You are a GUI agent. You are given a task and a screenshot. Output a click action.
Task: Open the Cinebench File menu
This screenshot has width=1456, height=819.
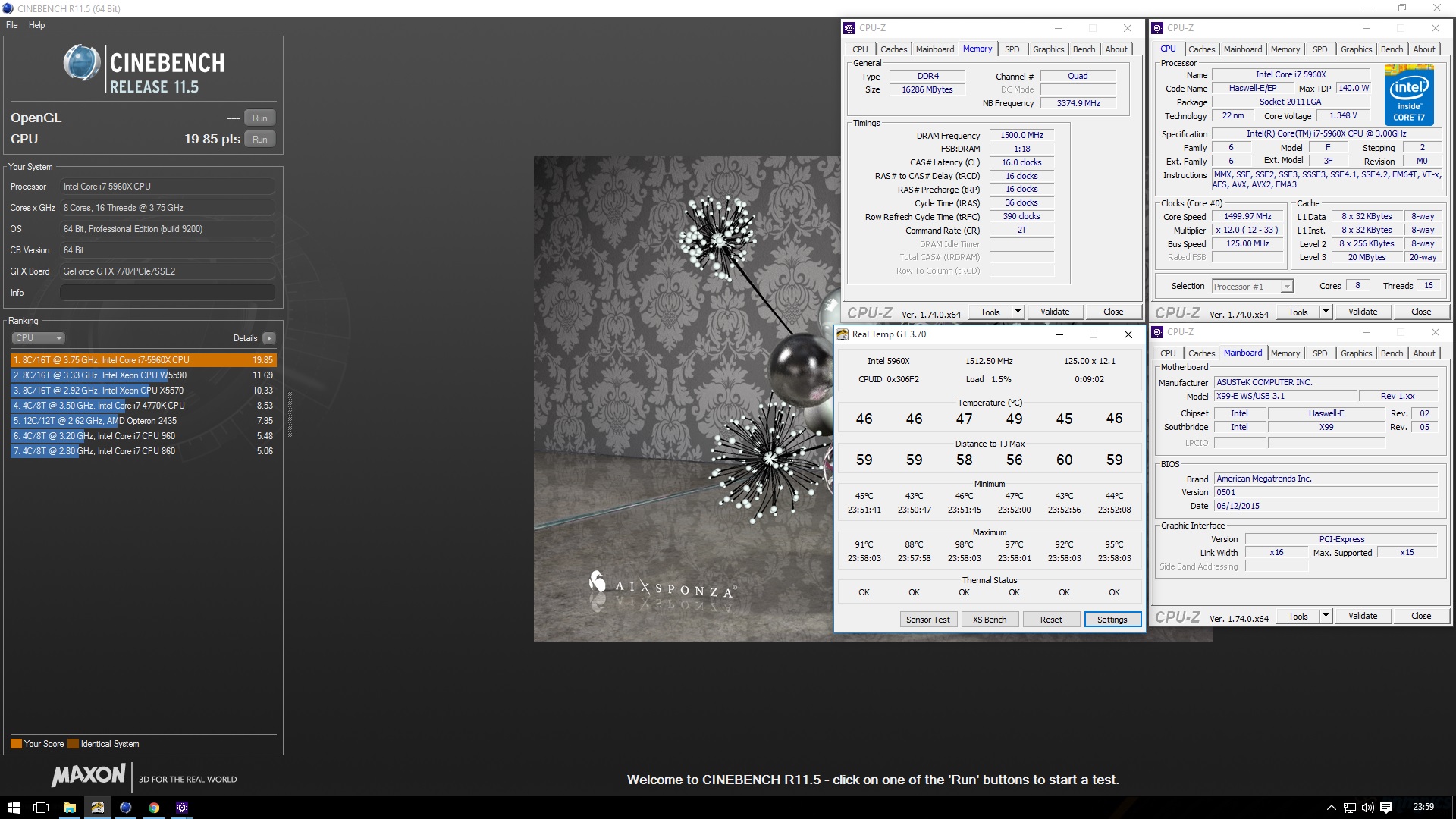tap(12, 25)
